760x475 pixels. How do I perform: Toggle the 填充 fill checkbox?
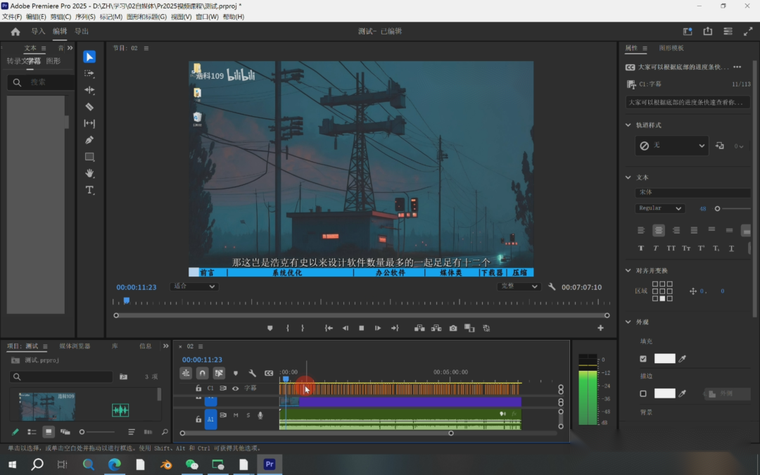[643, 359]
